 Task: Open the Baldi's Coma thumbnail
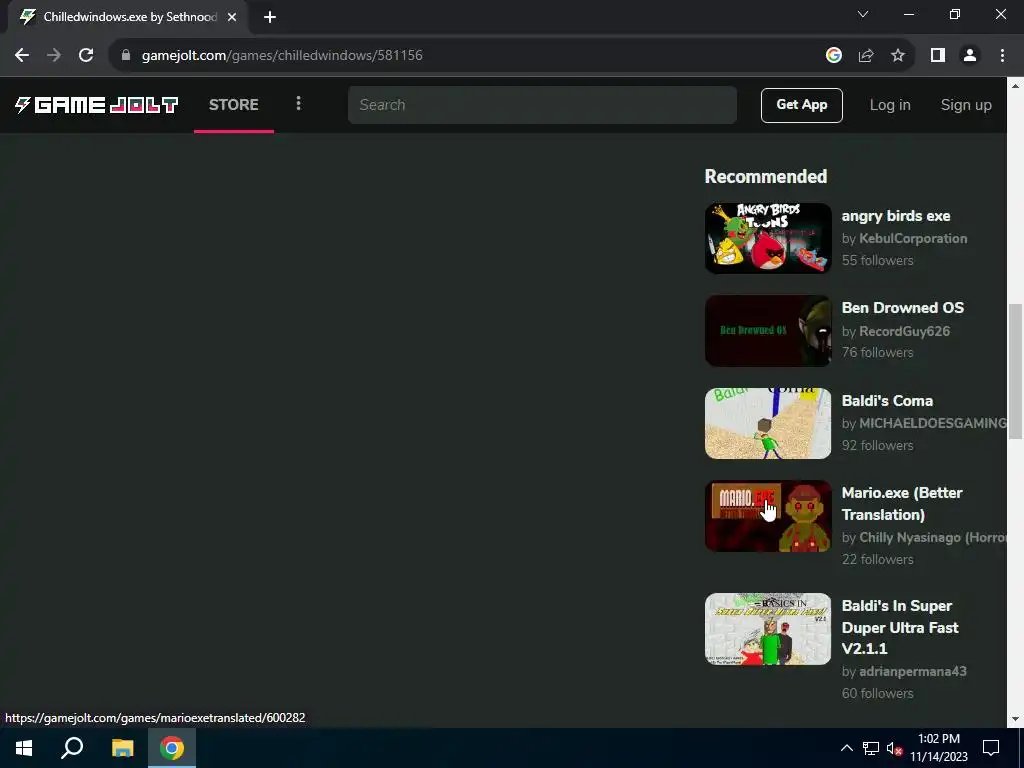pos(768,423)
